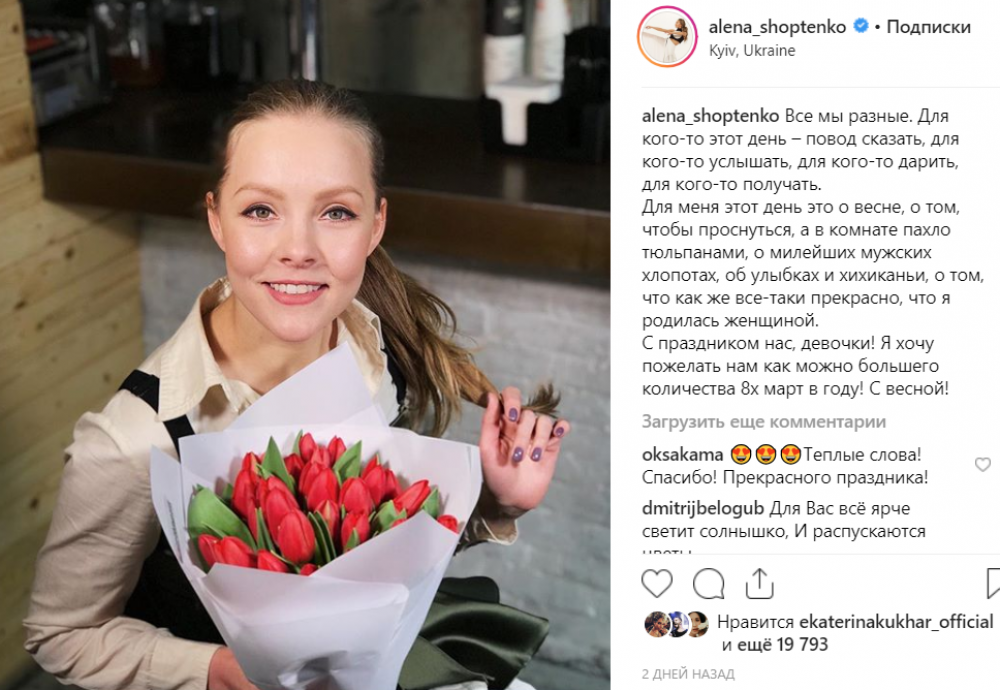
Task: Like the post with heart icon
Action: click(x=657, y=583)
